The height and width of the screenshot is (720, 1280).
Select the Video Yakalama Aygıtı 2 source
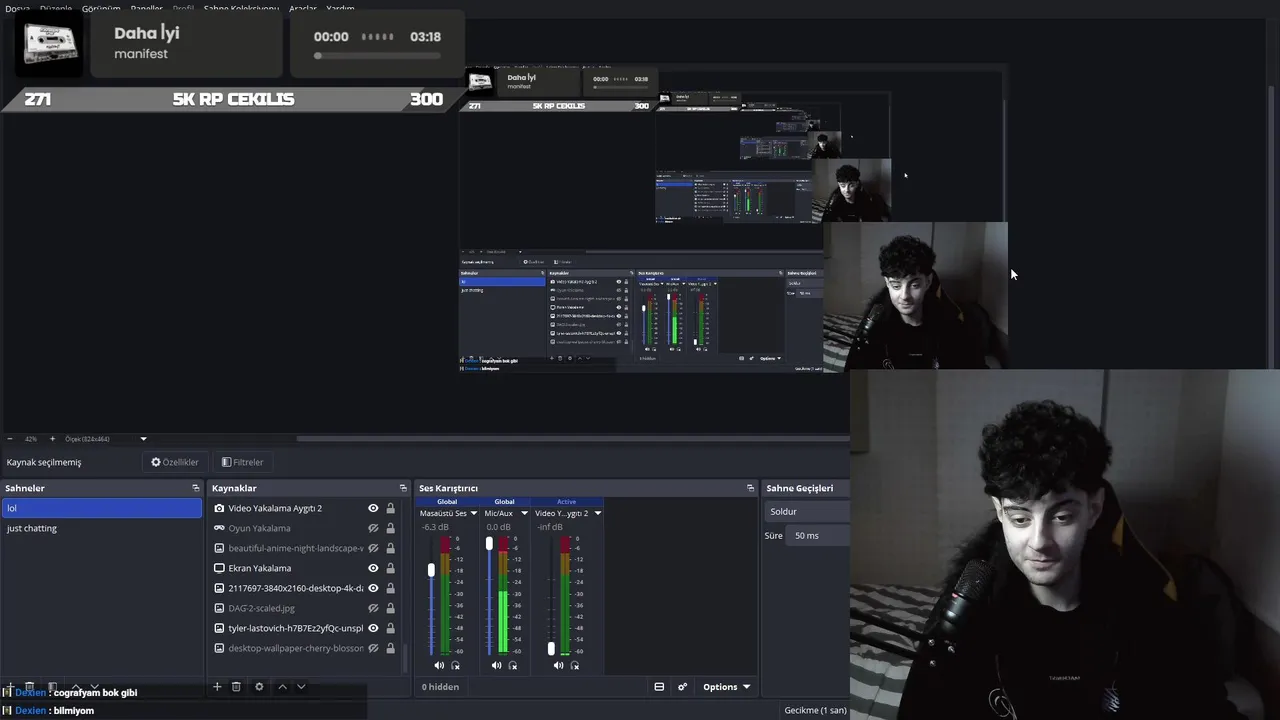(275, 508)
